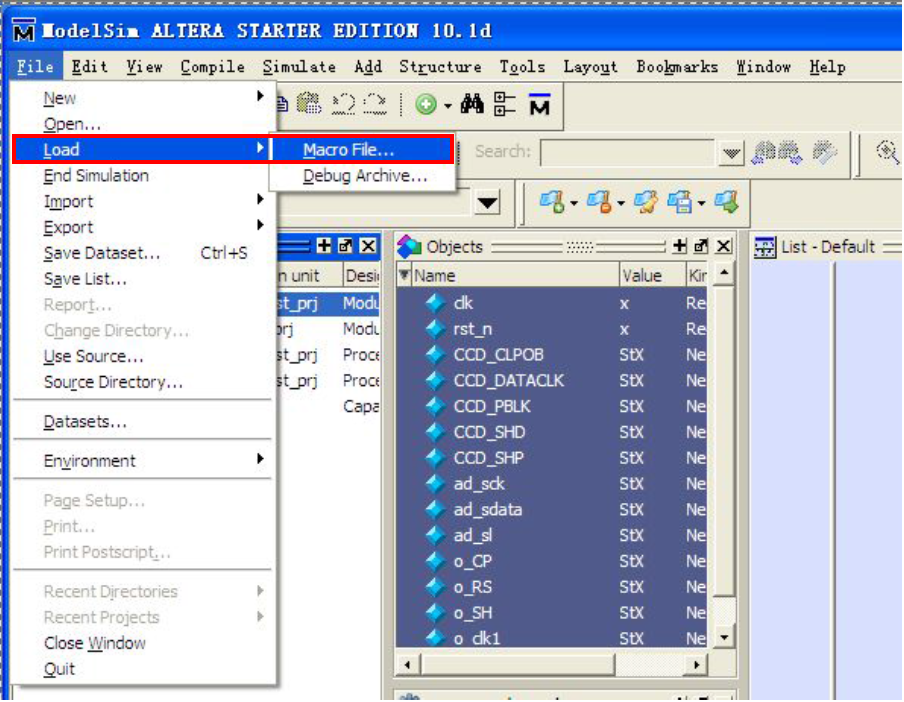Image resolution: width=904 pixels, height=702 pixels.
Task: Undock the Objects panel
Action: click(x=701, y=246)
